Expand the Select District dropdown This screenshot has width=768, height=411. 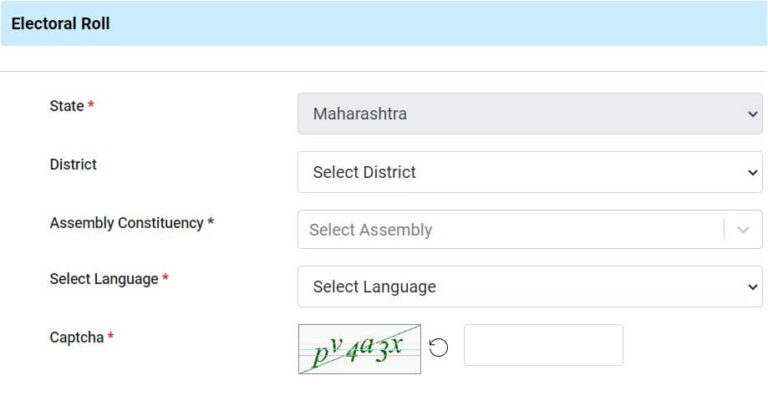click(x=520, y=172)
